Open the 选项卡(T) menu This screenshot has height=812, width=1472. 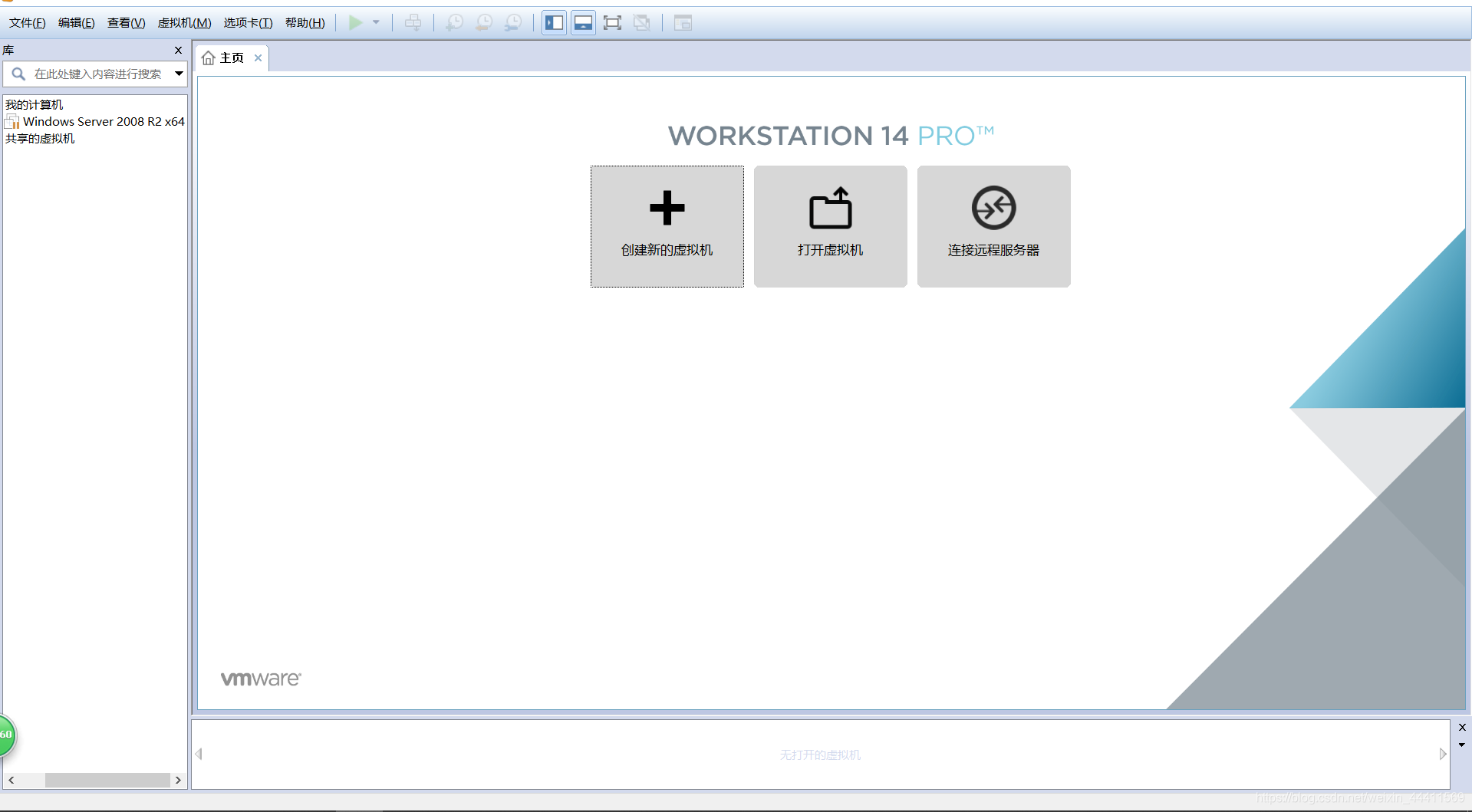click(248, 23)
